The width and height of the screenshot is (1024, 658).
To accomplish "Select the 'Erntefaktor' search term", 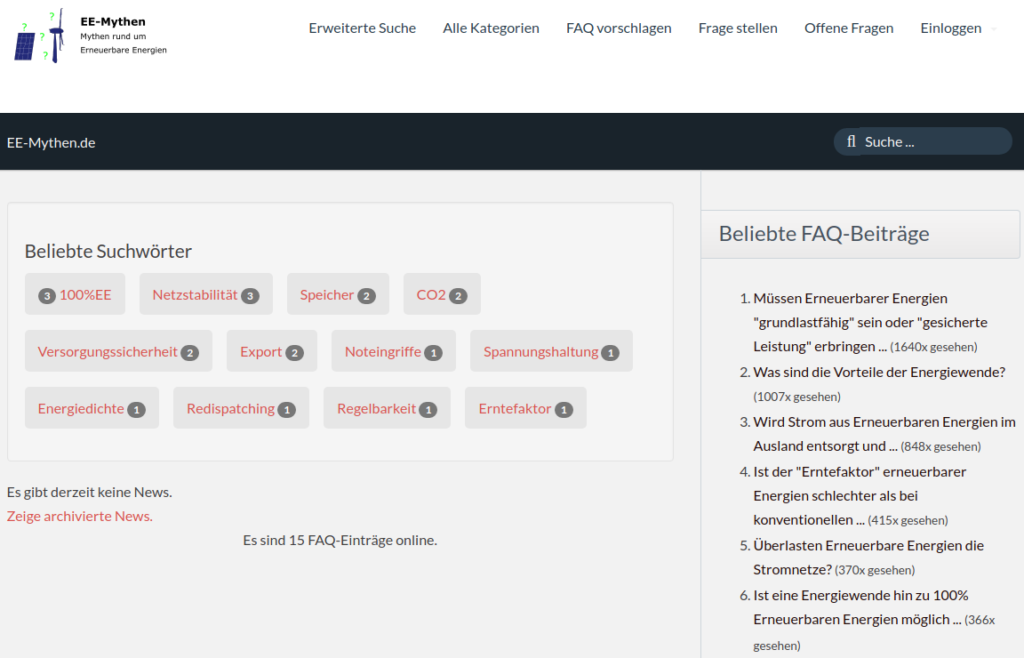I will [525, 408].
